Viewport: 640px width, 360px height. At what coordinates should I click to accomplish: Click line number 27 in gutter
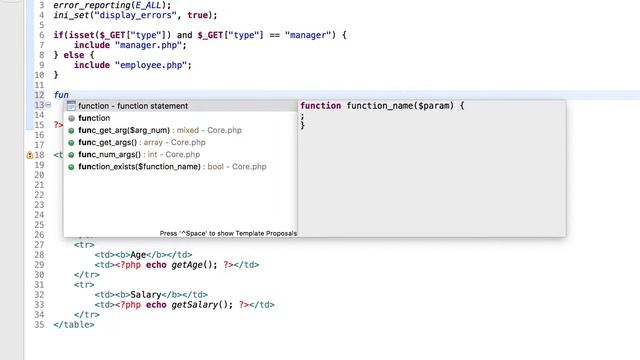39,245
